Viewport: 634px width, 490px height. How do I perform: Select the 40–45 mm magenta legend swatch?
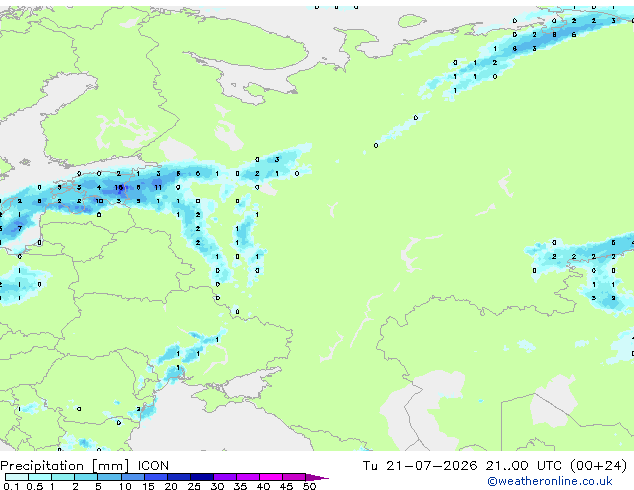(271, 477)
